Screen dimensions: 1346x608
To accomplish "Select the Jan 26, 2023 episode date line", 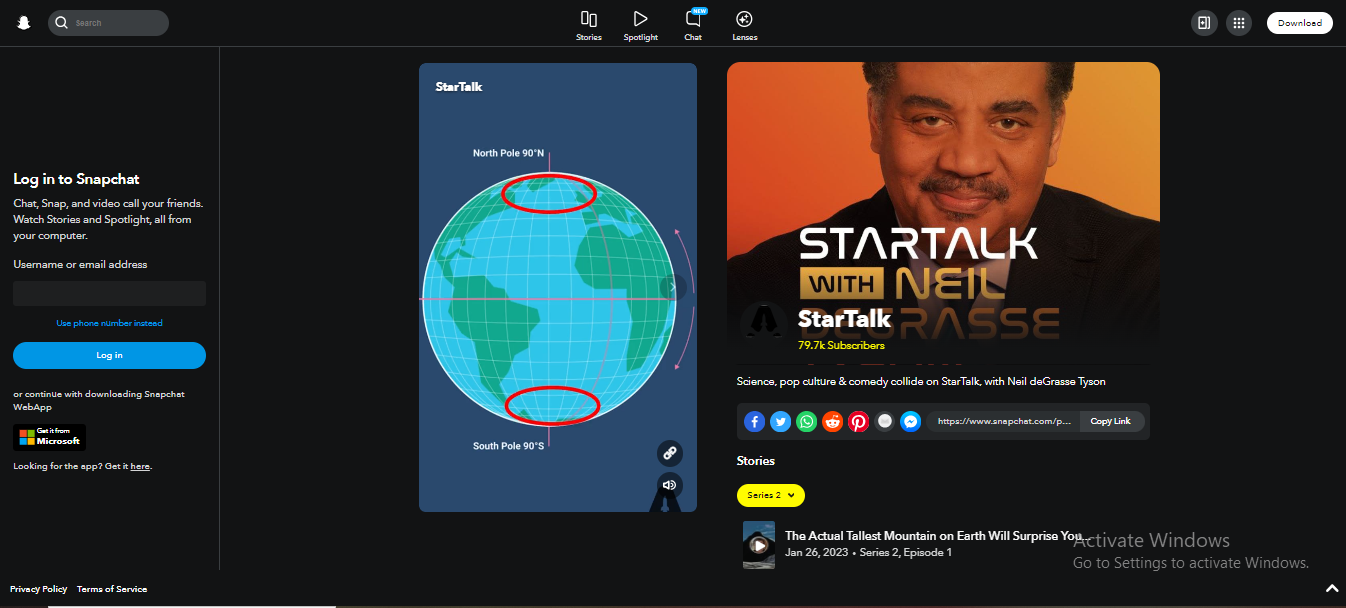I will (868, 552).
